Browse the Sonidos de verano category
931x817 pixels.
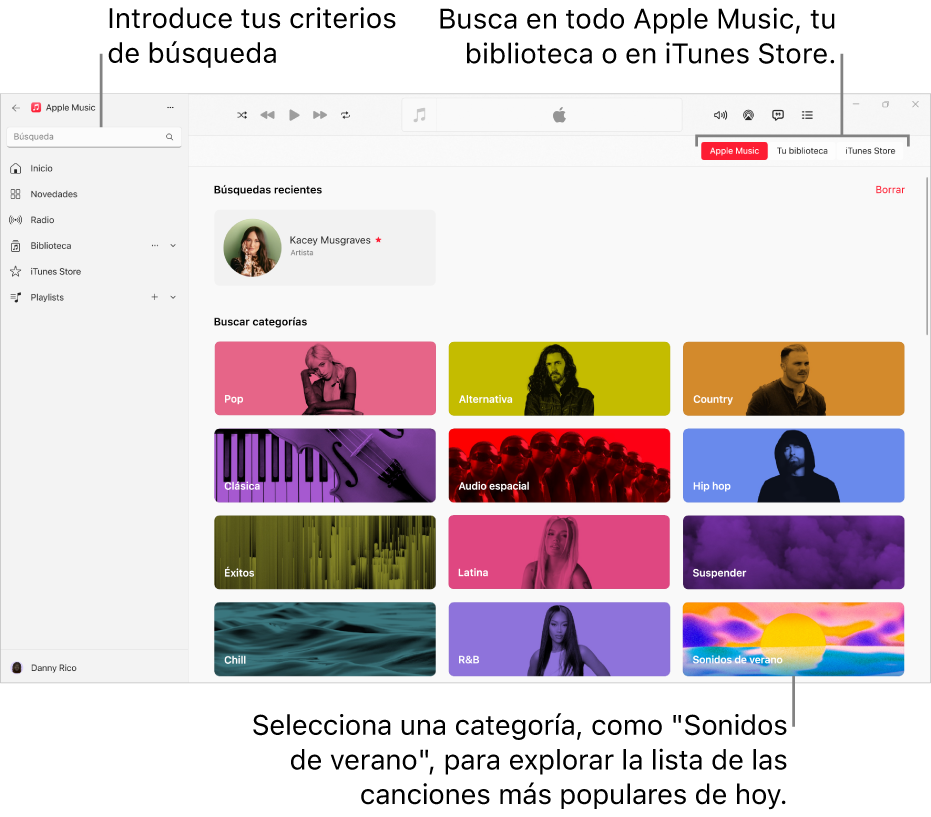coord(793,639)
